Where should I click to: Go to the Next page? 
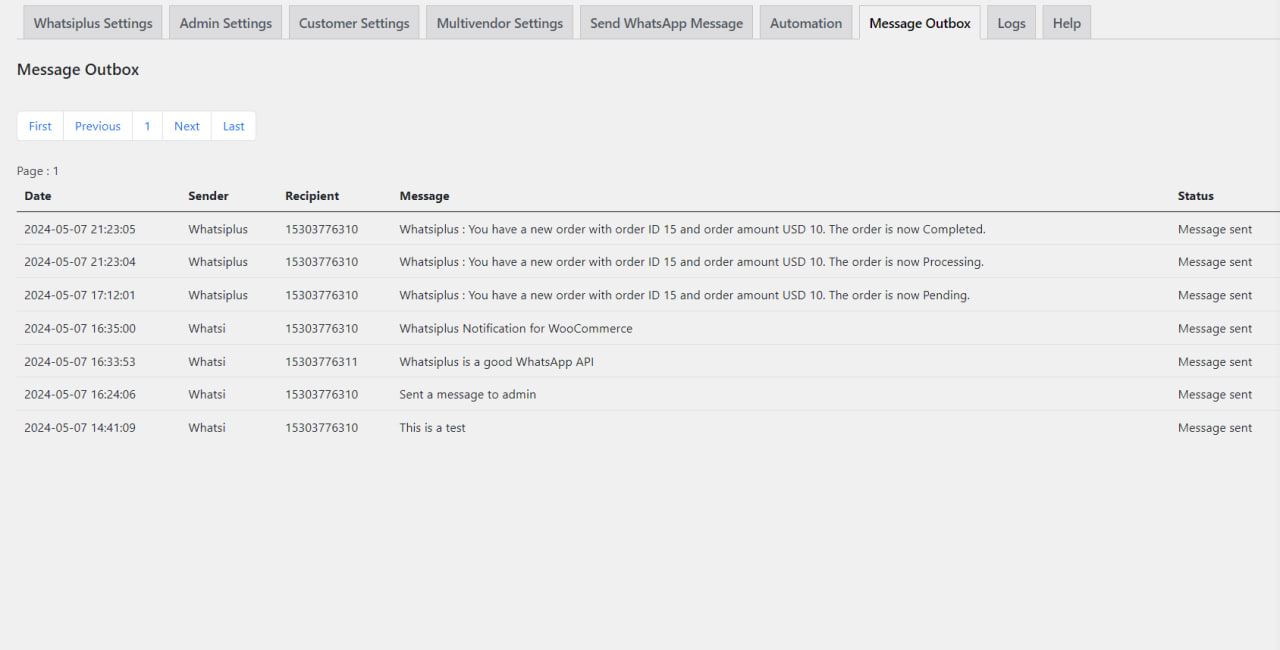(186, 125)
